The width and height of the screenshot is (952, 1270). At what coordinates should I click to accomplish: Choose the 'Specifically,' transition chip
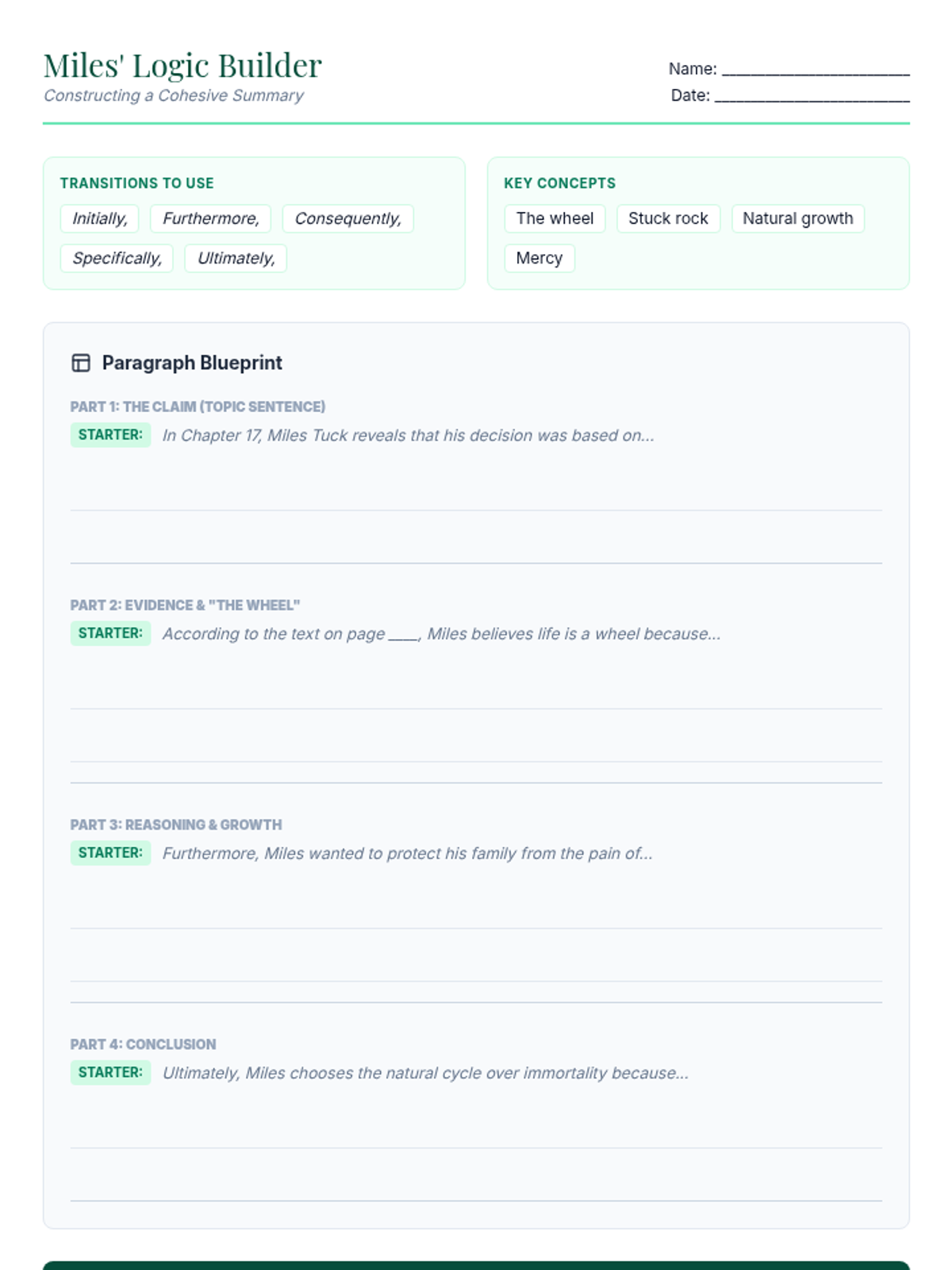point(117,258)
